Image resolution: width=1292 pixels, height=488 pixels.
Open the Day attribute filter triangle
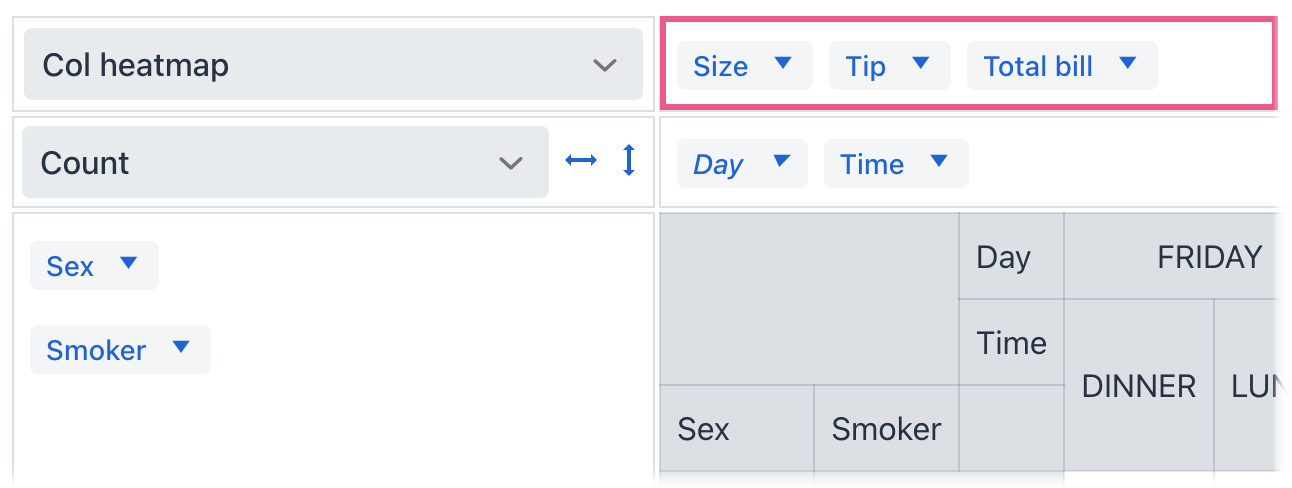point(782,161)
